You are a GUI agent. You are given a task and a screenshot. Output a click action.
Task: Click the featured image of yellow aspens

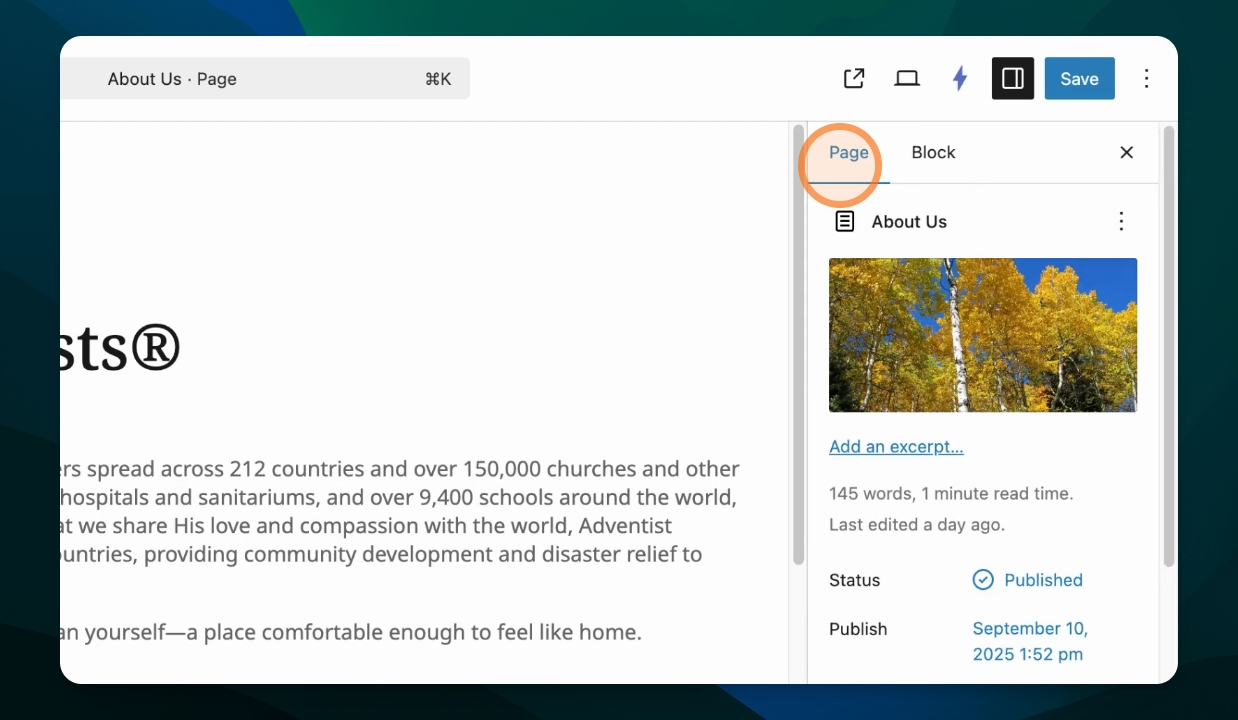[983, 335]
